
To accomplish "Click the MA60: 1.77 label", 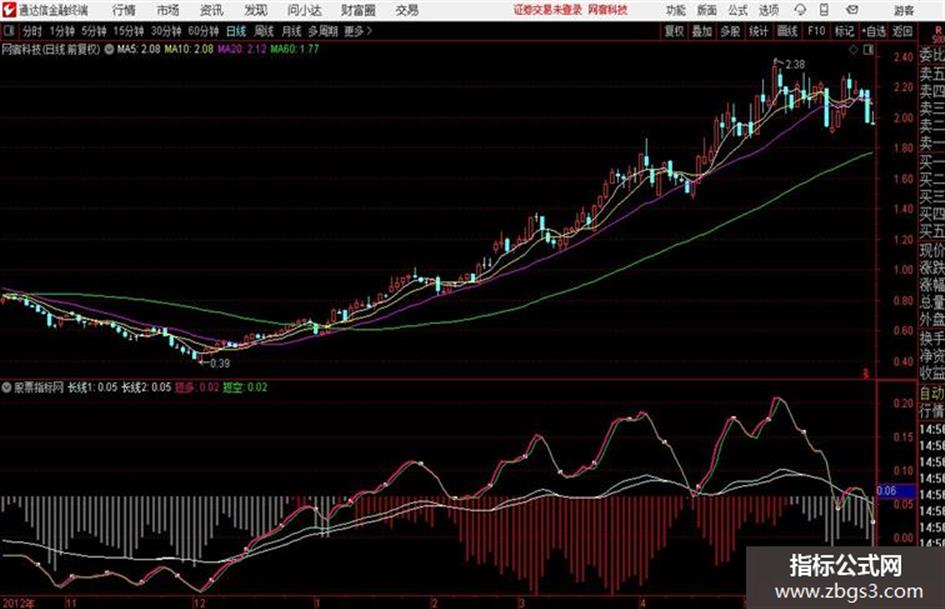I will click(294, 49).
